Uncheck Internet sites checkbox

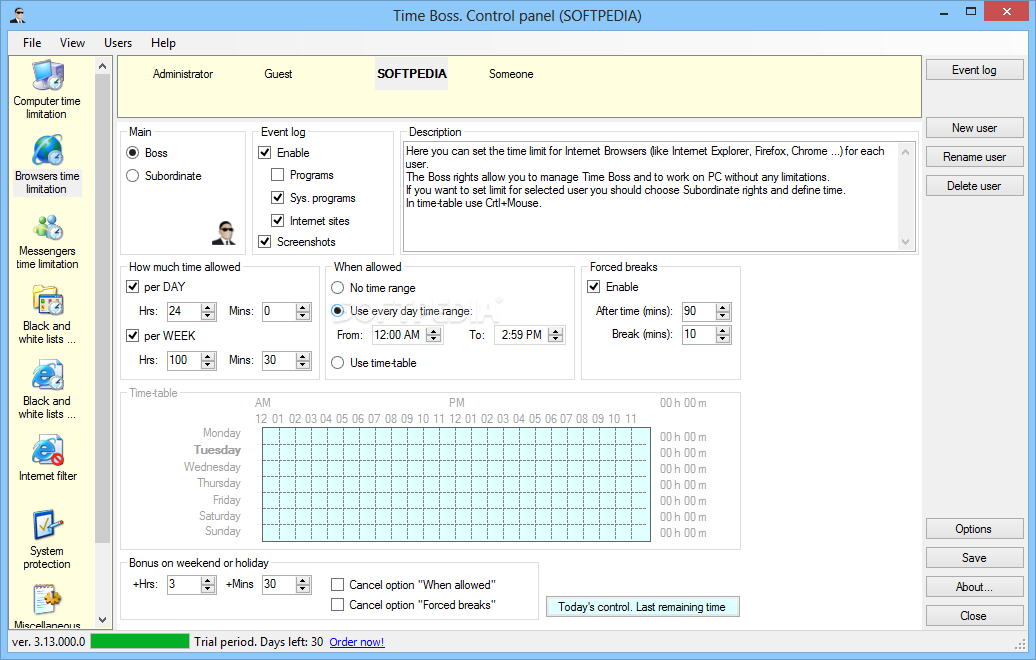278,221
